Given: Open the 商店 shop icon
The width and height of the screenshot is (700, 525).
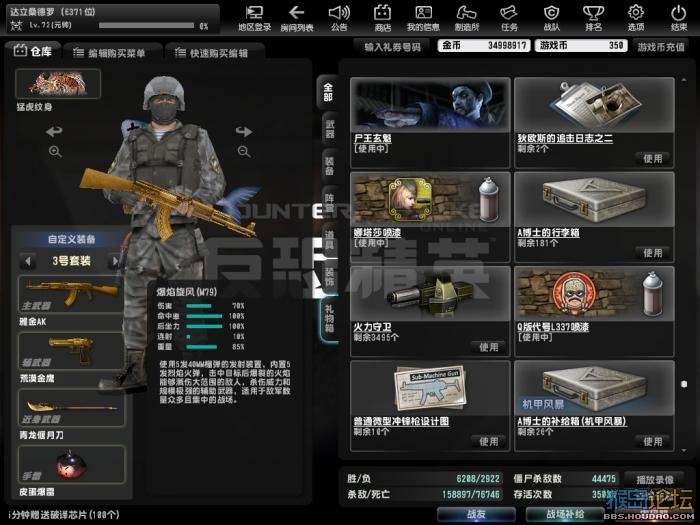Looking at the screenshot, I should click(382, 18).
